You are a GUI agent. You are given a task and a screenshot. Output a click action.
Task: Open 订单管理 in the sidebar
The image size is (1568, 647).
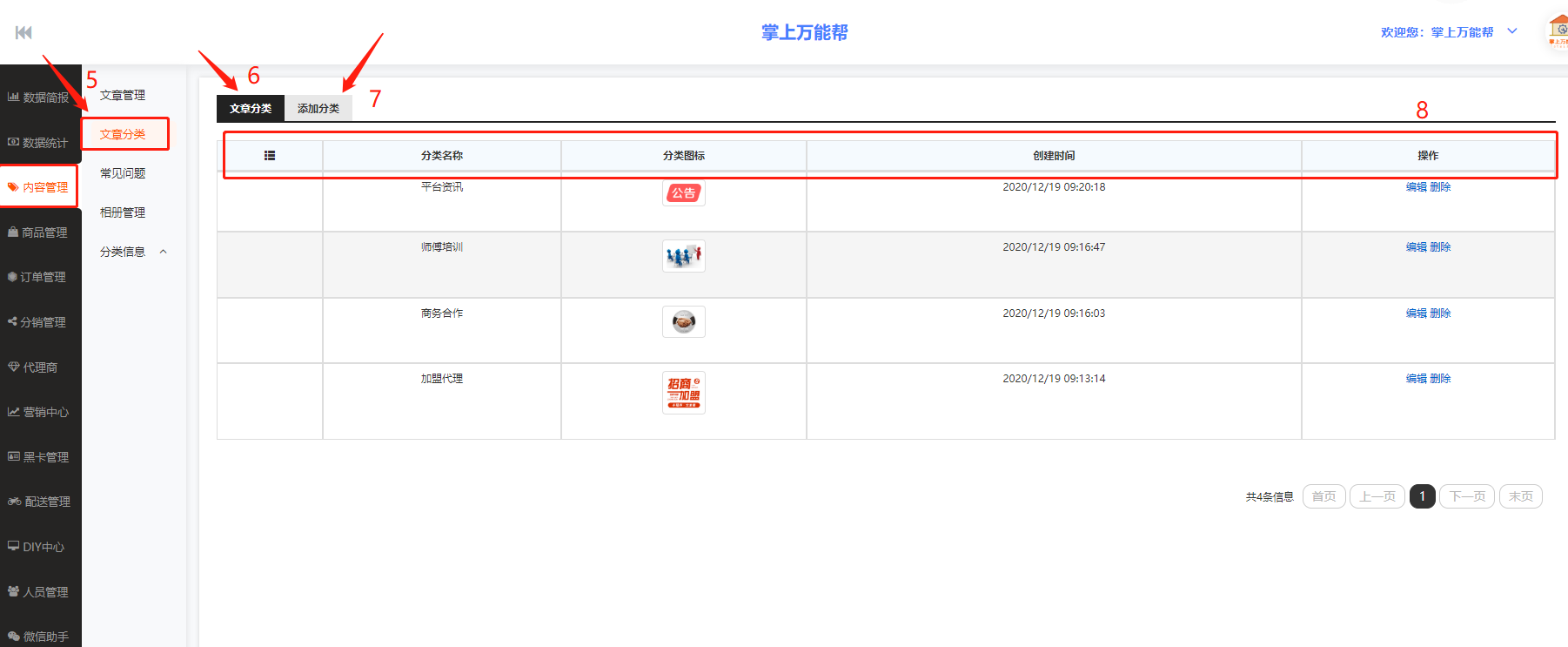(39, 277)
